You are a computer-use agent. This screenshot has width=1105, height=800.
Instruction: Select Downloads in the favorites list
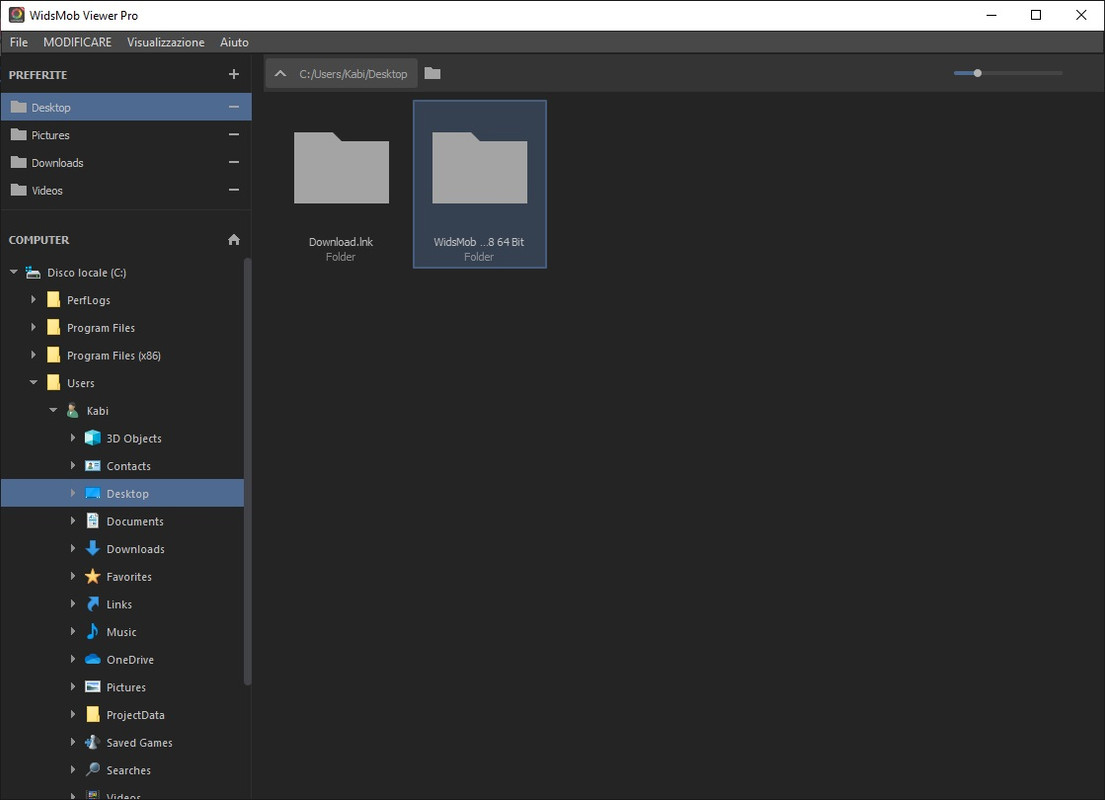[126, 162]
